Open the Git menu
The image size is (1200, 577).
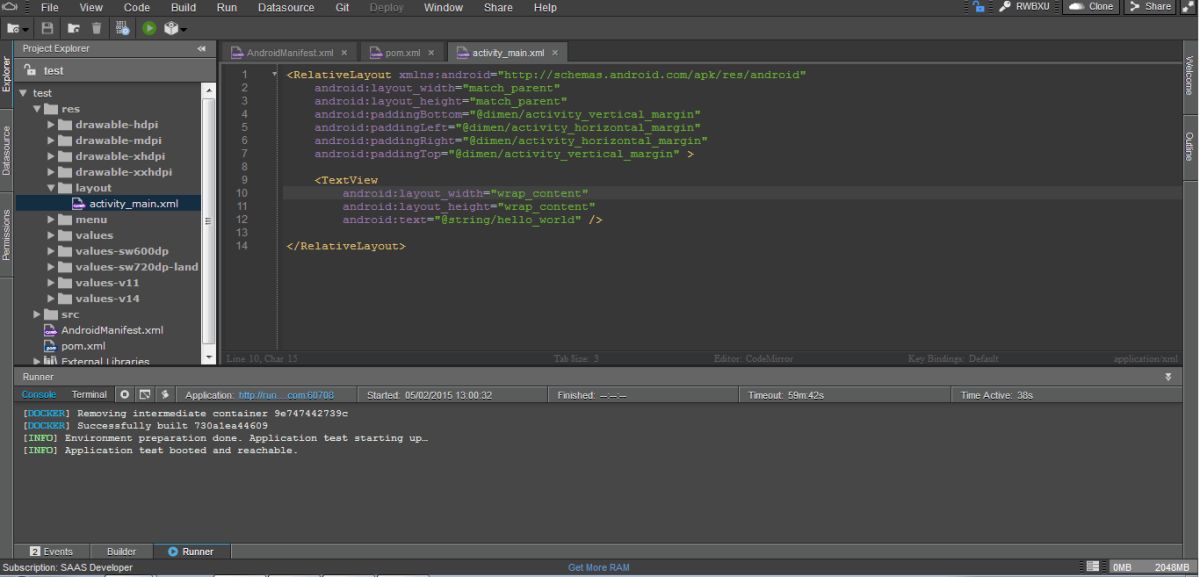[342, 7]
